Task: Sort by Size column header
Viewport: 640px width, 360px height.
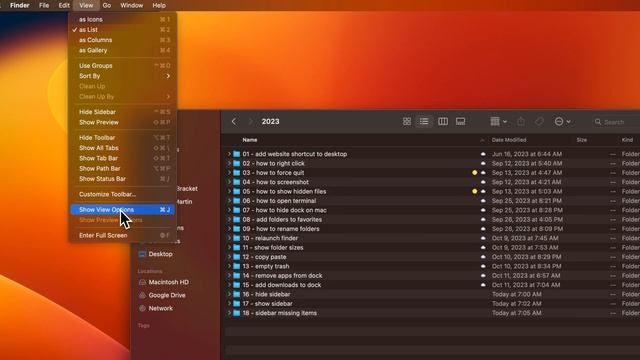Action: (x=582, y=140)
